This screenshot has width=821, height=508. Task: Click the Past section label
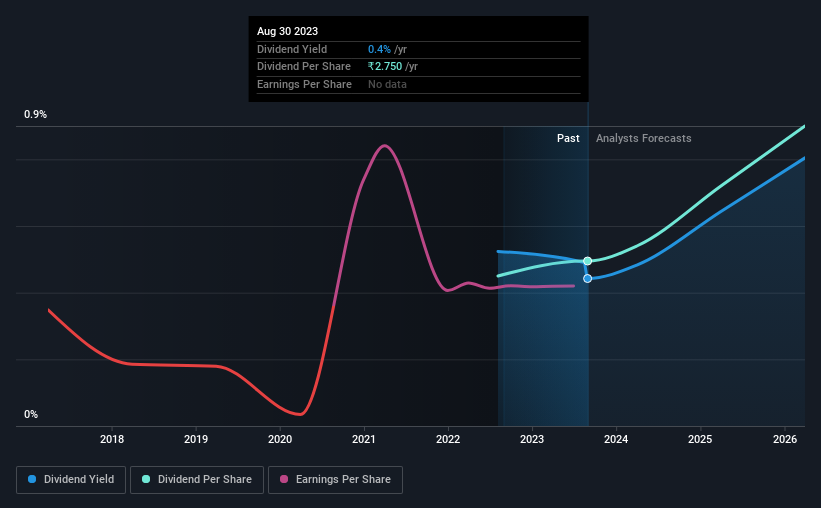[568, 138]
